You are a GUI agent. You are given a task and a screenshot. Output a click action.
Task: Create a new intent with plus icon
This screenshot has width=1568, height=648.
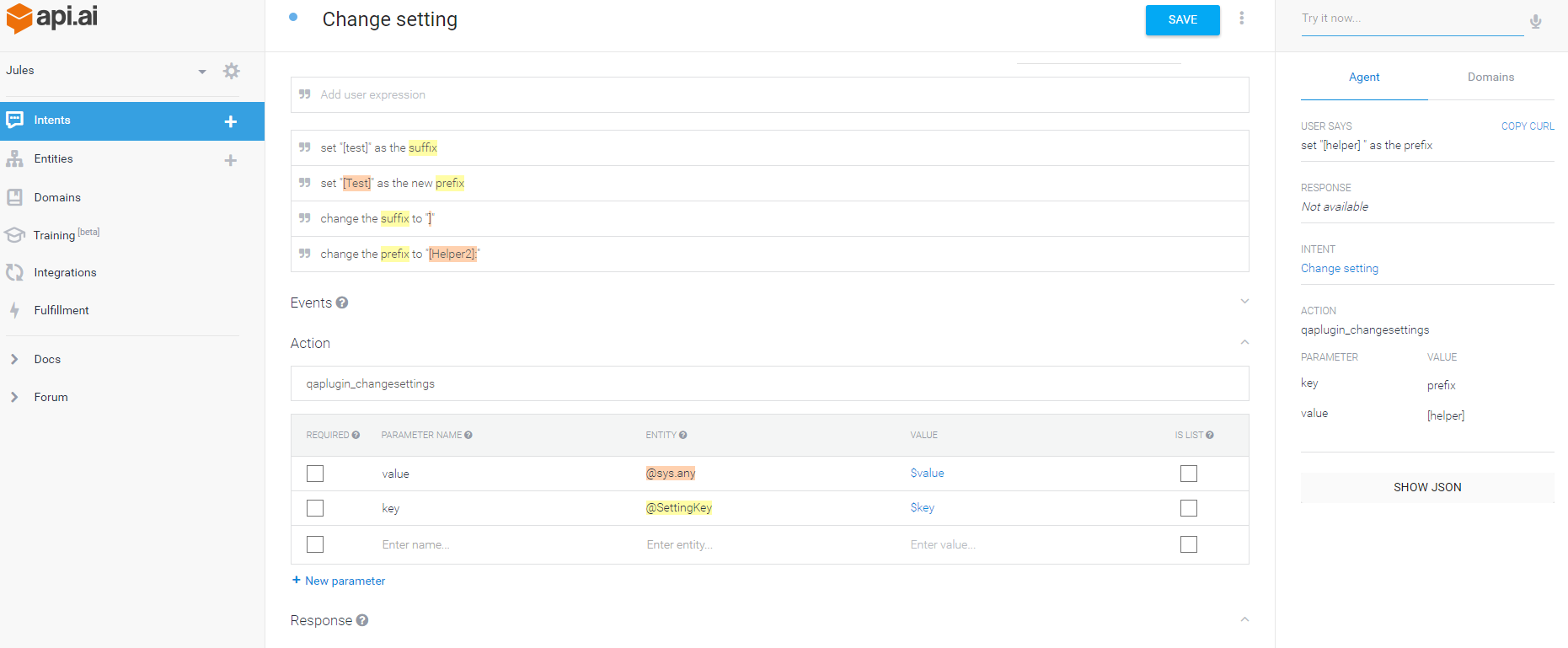click(x=230, y=121)
